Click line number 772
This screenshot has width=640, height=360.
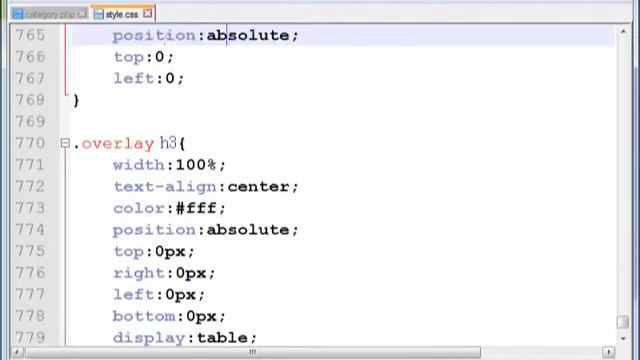click(x=30, y=187)
